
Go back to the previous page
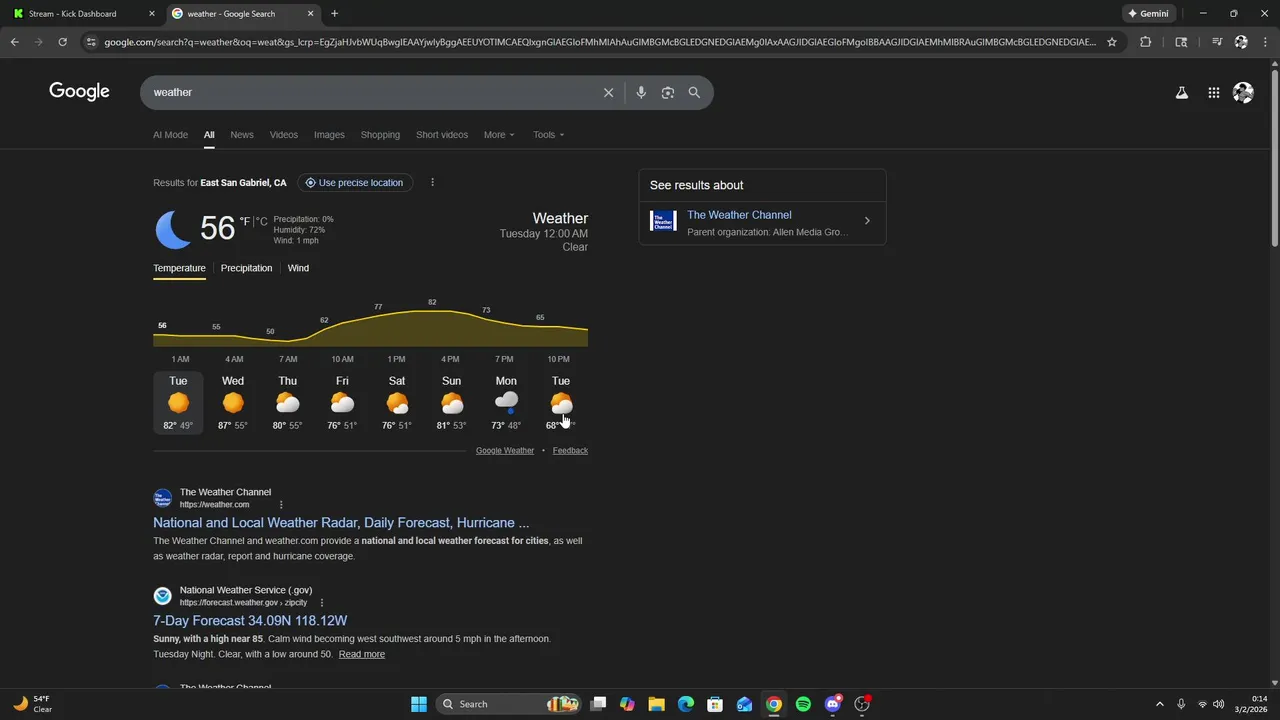[x=14, y=42]
